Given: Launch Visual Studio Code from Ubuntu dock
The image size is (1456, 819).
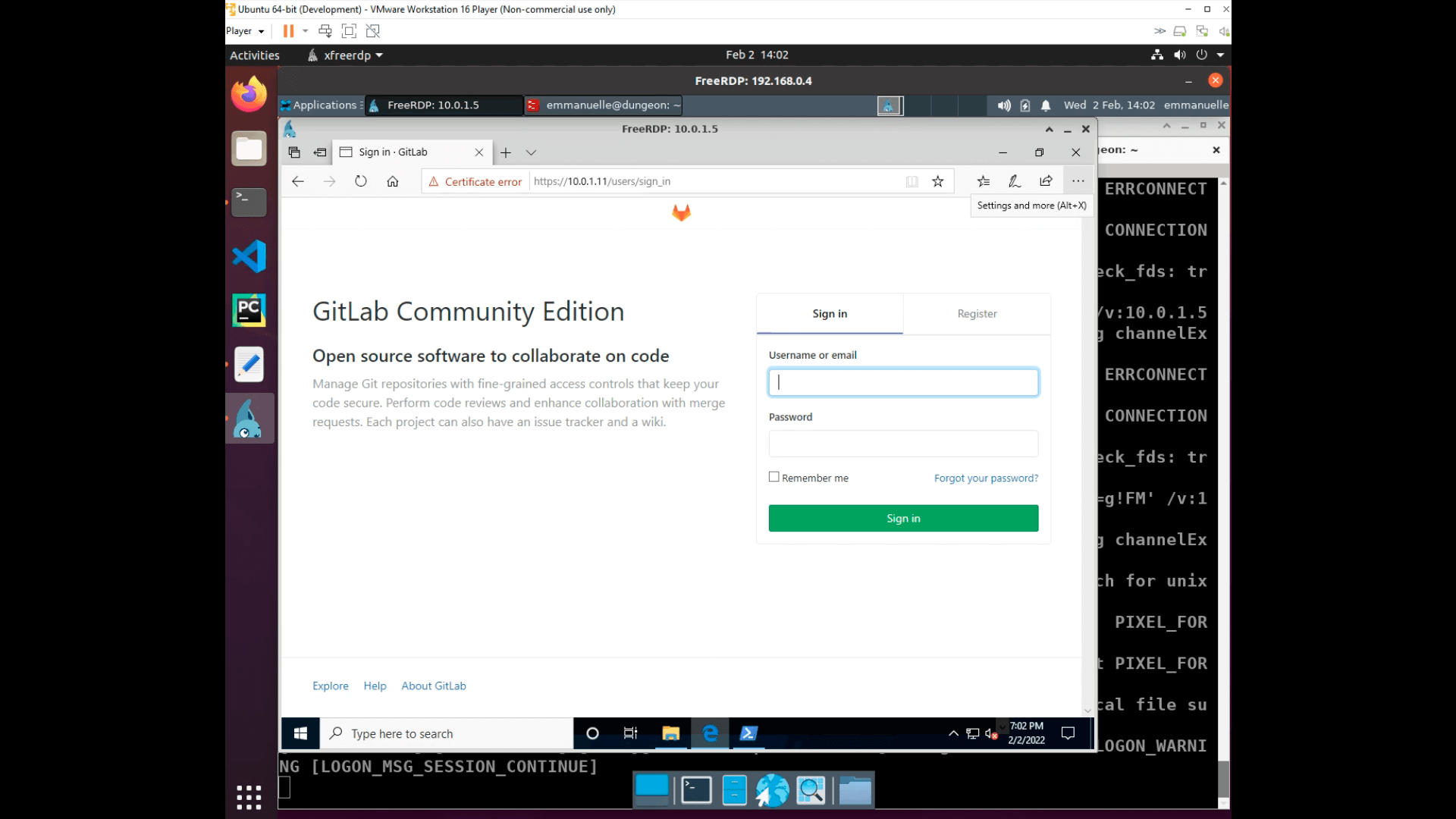Looking at the screenshot, I should (x=249, y=256).
